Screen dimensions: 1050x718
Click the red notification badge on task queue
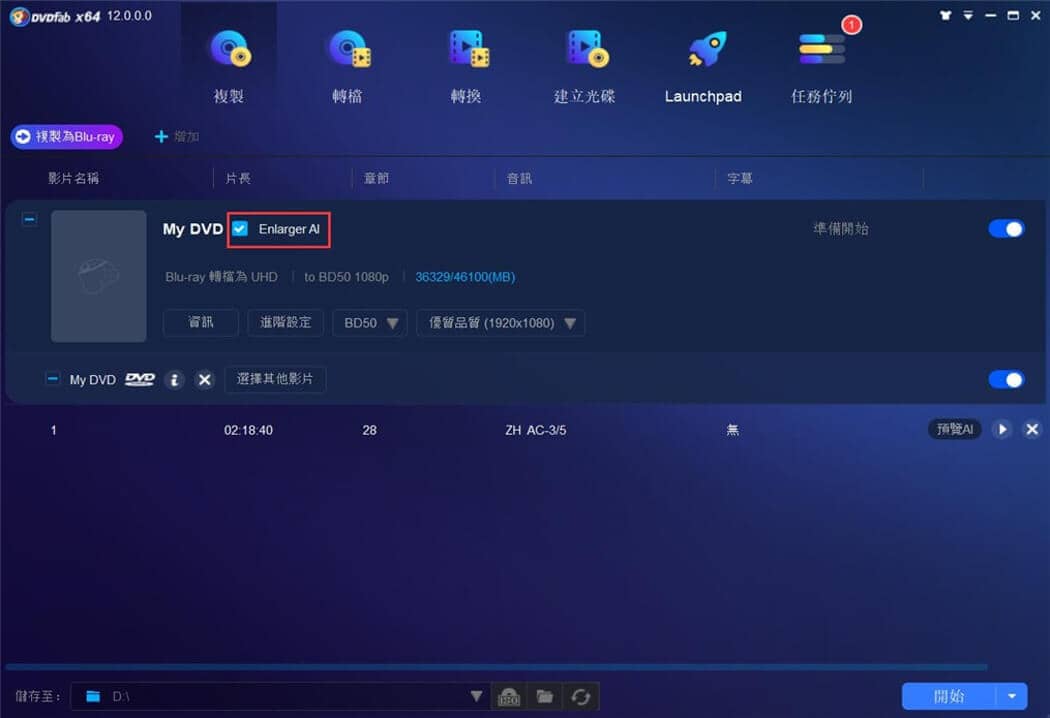point(851,25)
